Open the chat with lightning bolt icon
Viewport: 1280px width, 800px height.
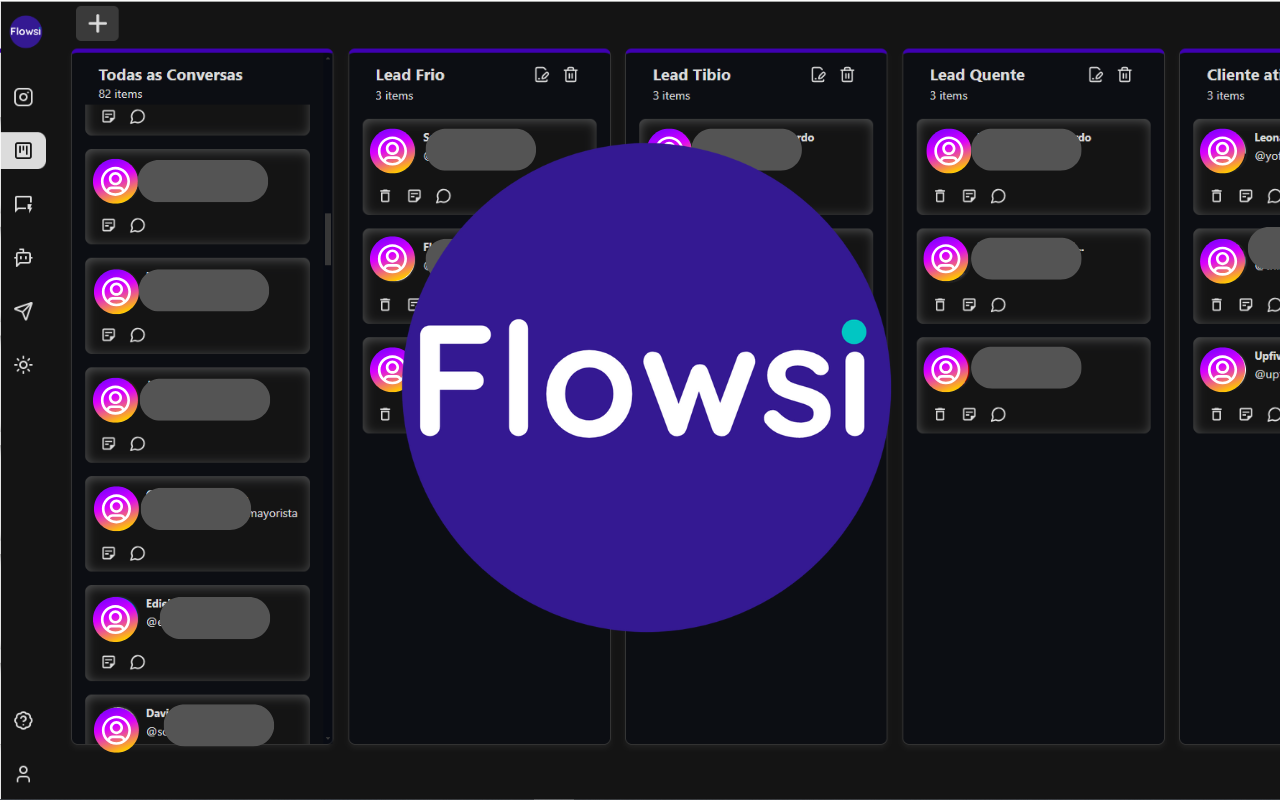[x=24, y=204]
